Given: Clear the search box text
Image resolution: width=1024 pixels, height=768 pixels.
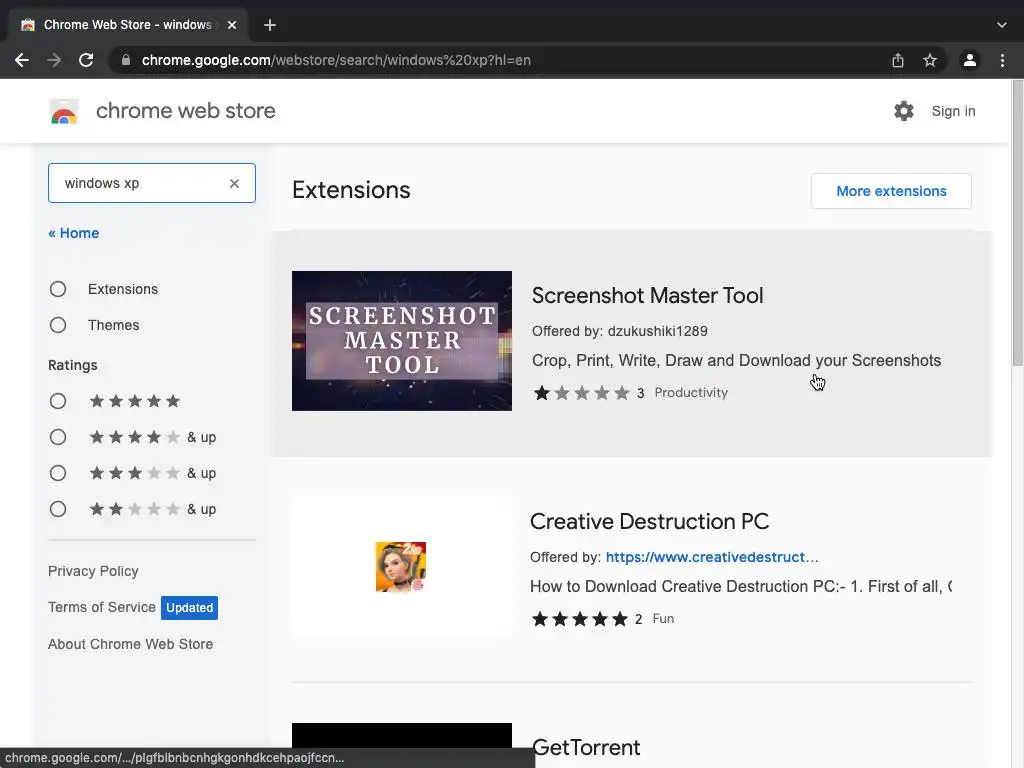Looking at the screenshot, I should (234, 184).
